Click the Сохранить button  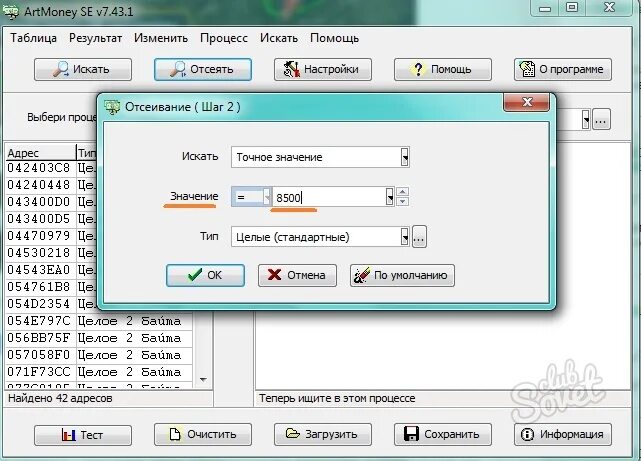click(443, 434)
